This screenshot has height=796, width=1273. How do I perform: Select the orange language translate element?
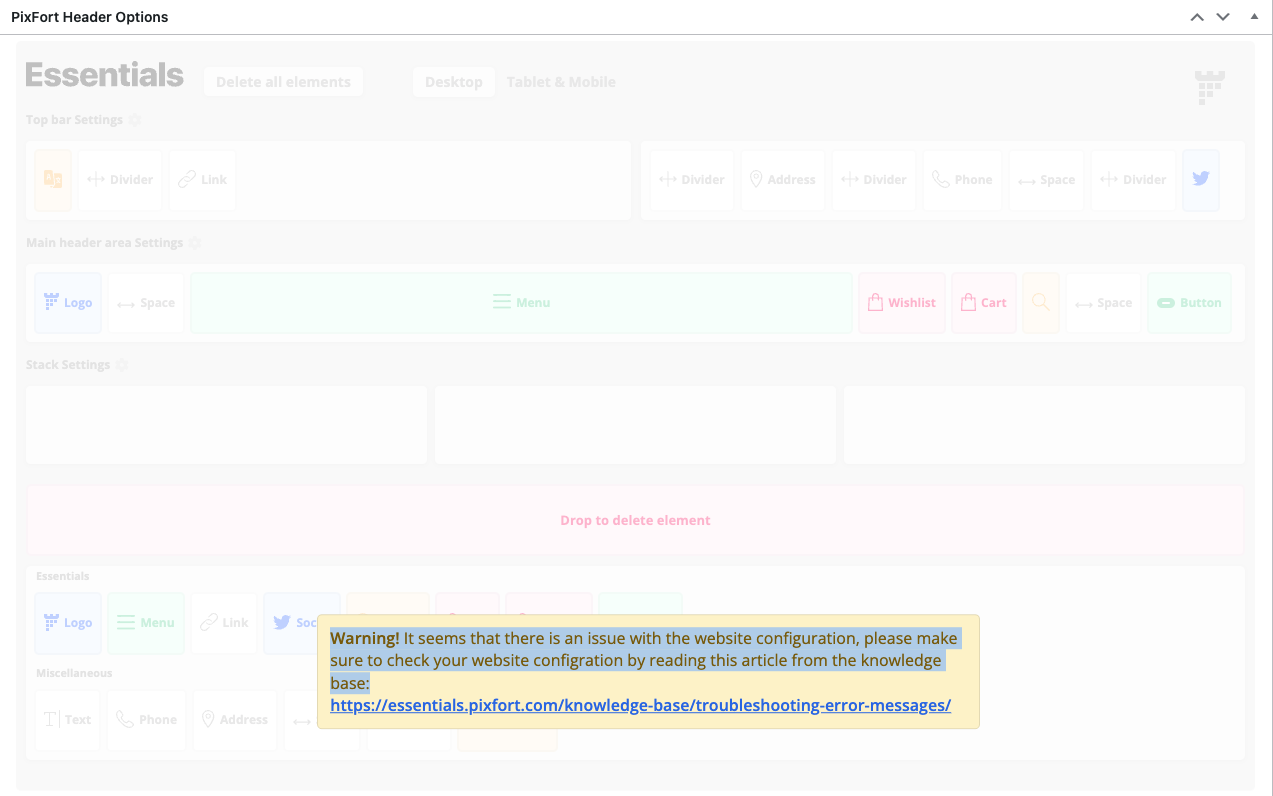tap(53, 180)
